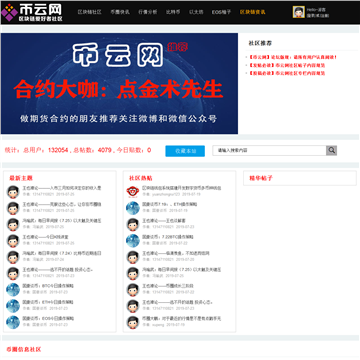The height and width of the screenshot is (360, 360).
Task: Click the 精华帖子 section heading
Action: (261, 178)
